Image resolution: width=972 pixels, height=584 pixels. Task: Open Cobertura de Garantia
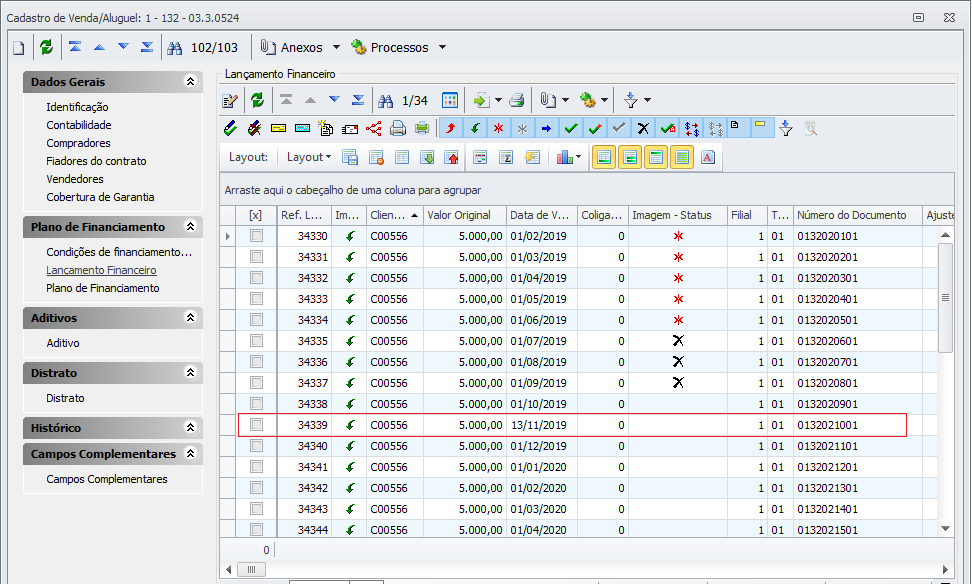coord(100,197)
